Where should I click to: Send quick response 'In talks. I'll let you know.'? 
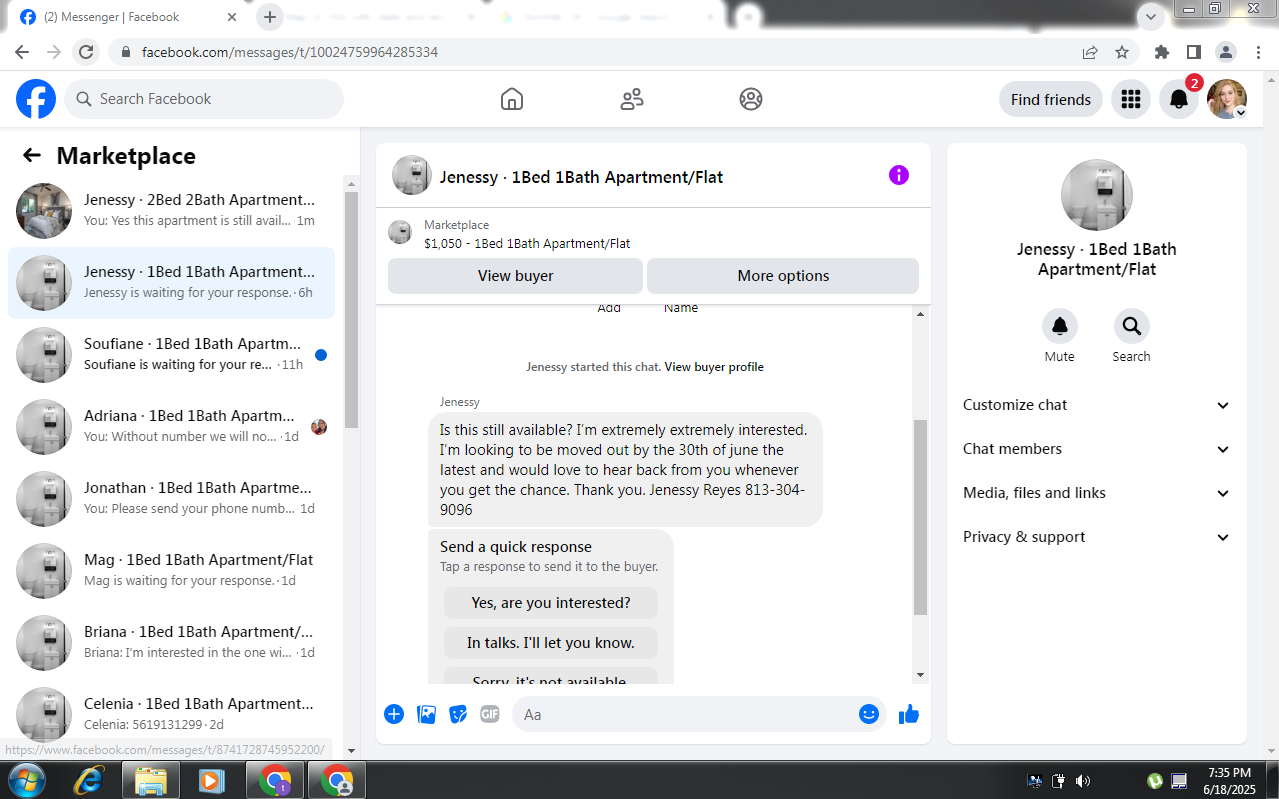click(551, 643)
